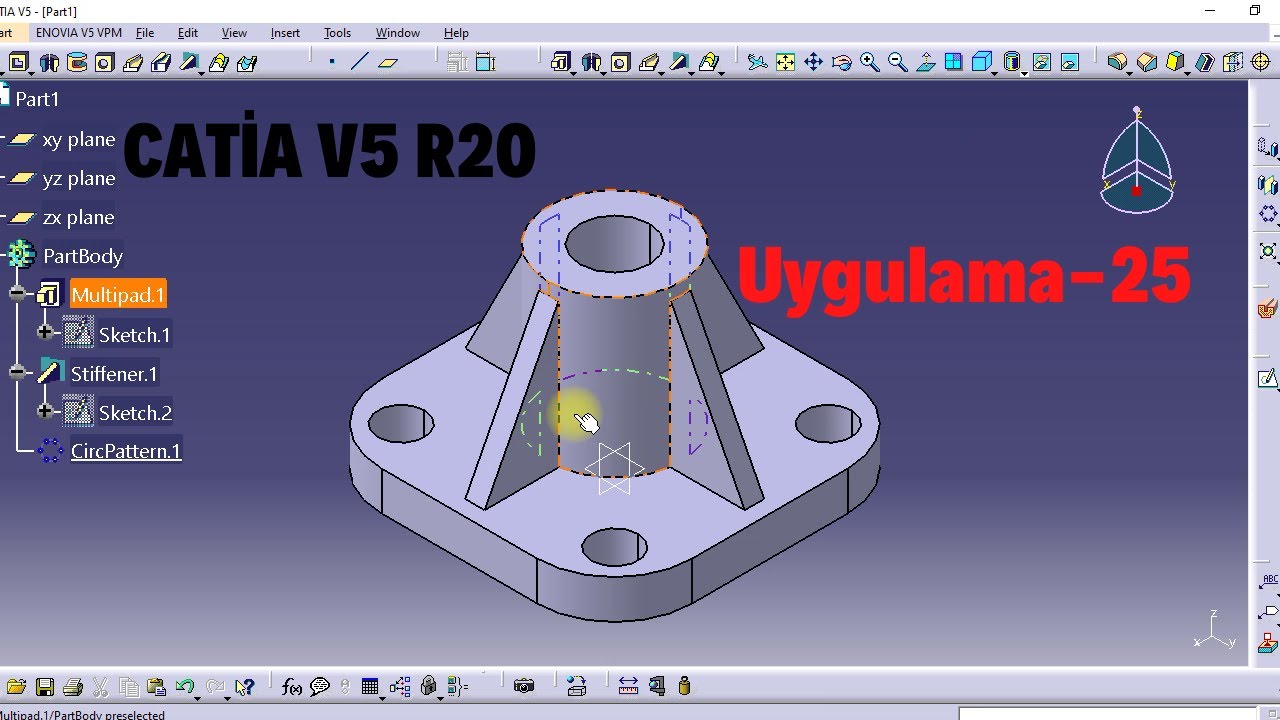Select the Thread/Tap tool
The height and width of the screenshot is (720, 1280).
point(1261,62)
